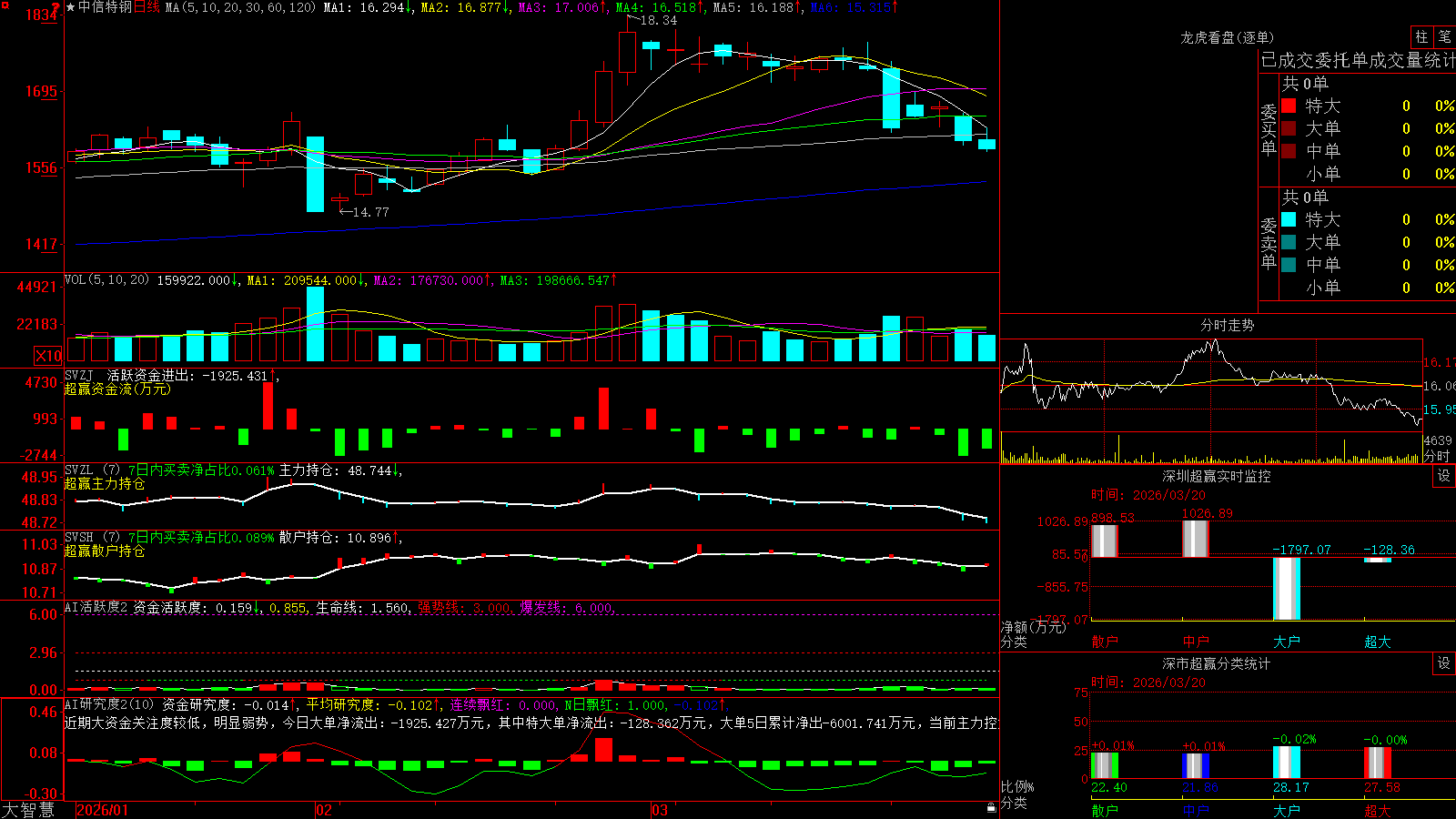Change the 日线 period label
1456x819 pixels.
pos(147,7)
